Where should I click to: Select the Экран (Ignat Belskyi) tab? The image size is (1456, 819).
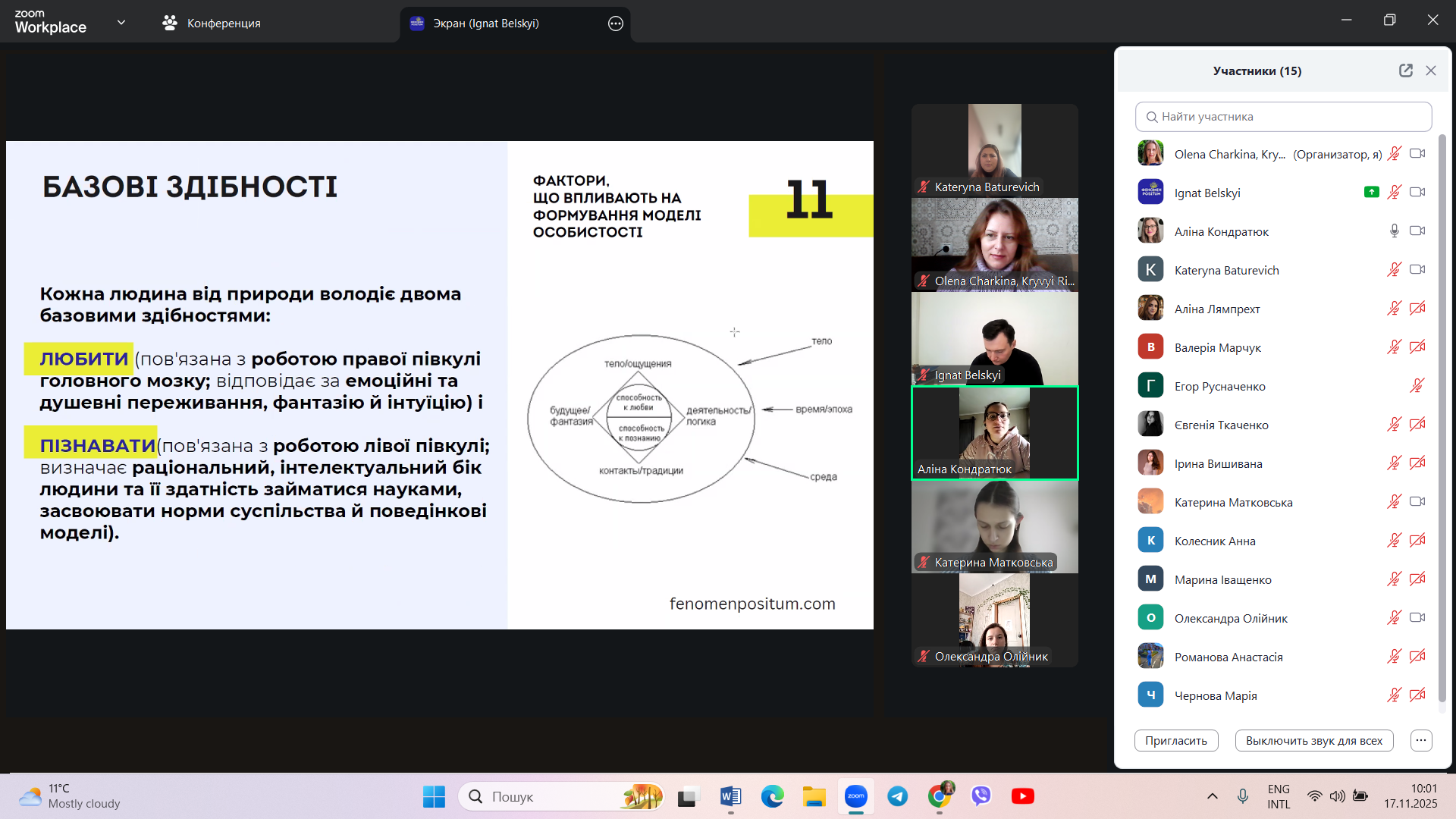tap(485, 24)
